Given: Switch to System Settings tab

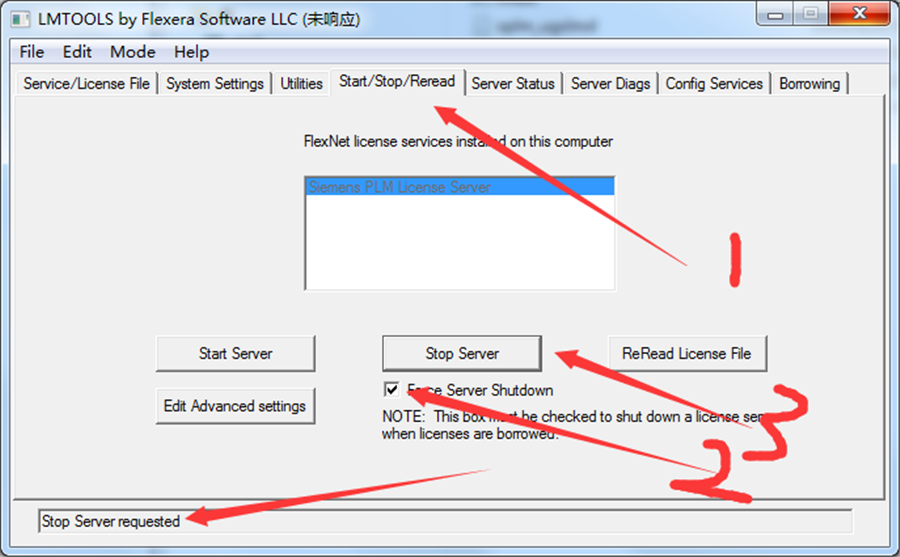Looking at the screenshot, I should coord(215,84).
